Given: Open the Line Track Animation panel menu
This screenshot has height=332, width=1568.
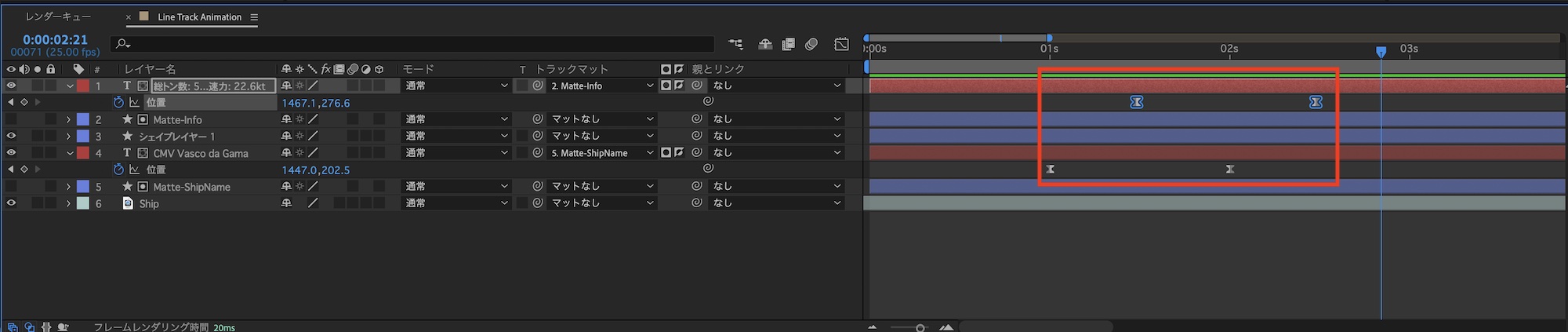Looking at the screenshot, I should pyautogui.click(x=254, y=17).
